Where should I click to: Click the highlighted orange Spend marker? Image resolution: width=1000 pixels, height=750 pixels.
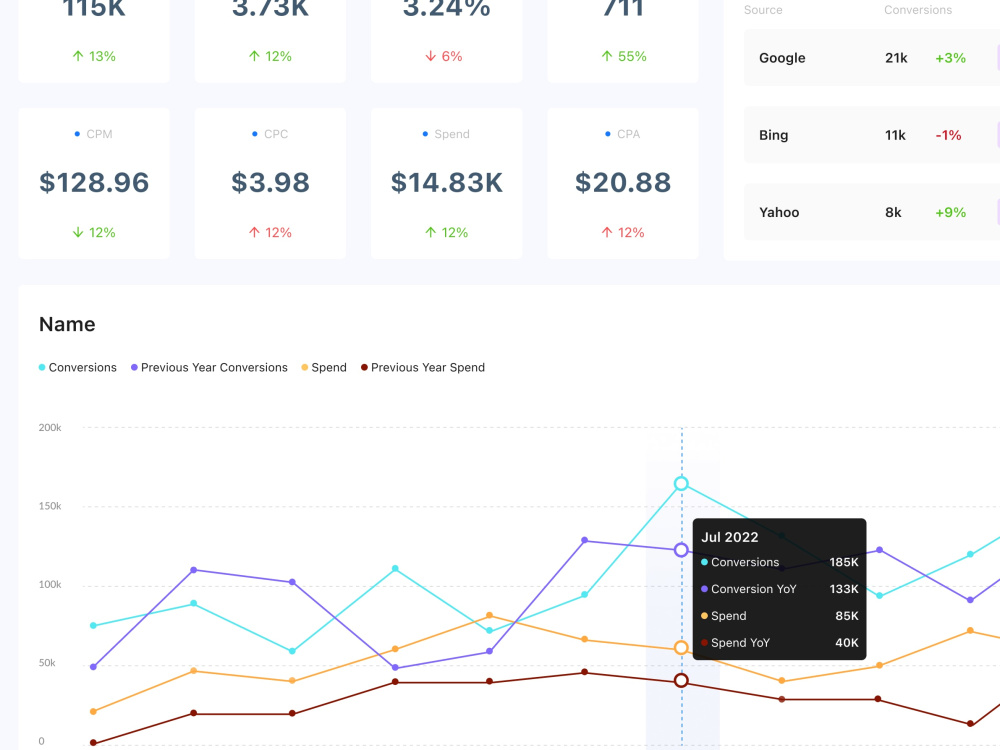tap(681, 648)
